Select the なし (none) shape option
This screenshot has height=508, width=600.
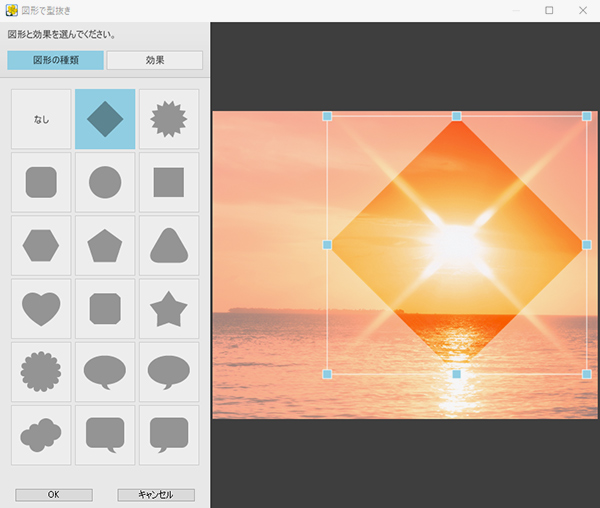(41, 120)
